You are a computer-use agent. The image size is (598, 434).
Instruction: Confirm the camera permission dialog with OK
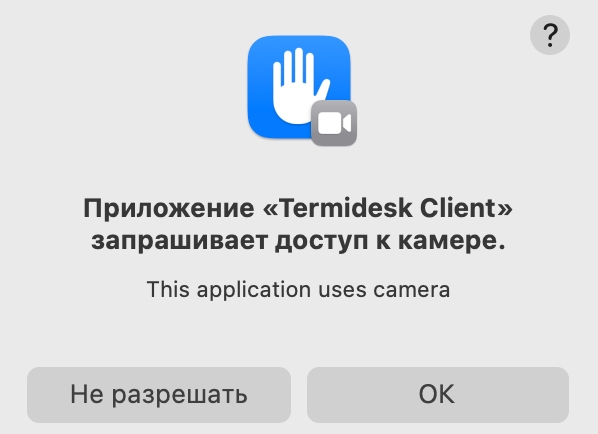click(x=438, y=395)
